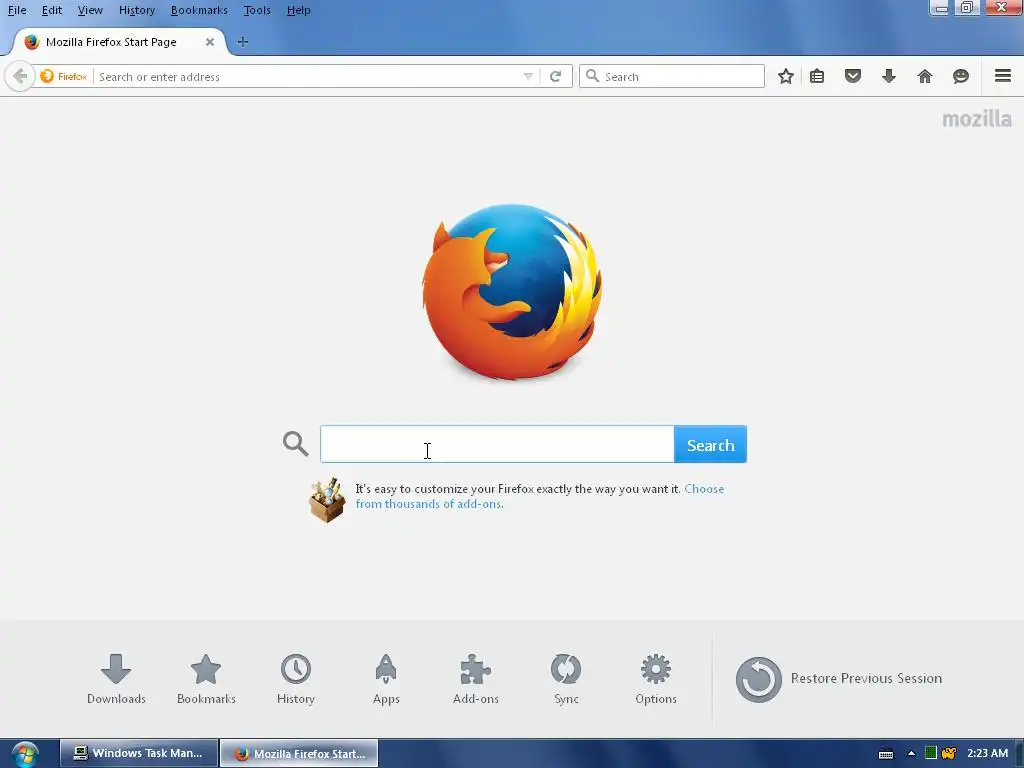
Task: Open the View menu
Action: (90, 10)
